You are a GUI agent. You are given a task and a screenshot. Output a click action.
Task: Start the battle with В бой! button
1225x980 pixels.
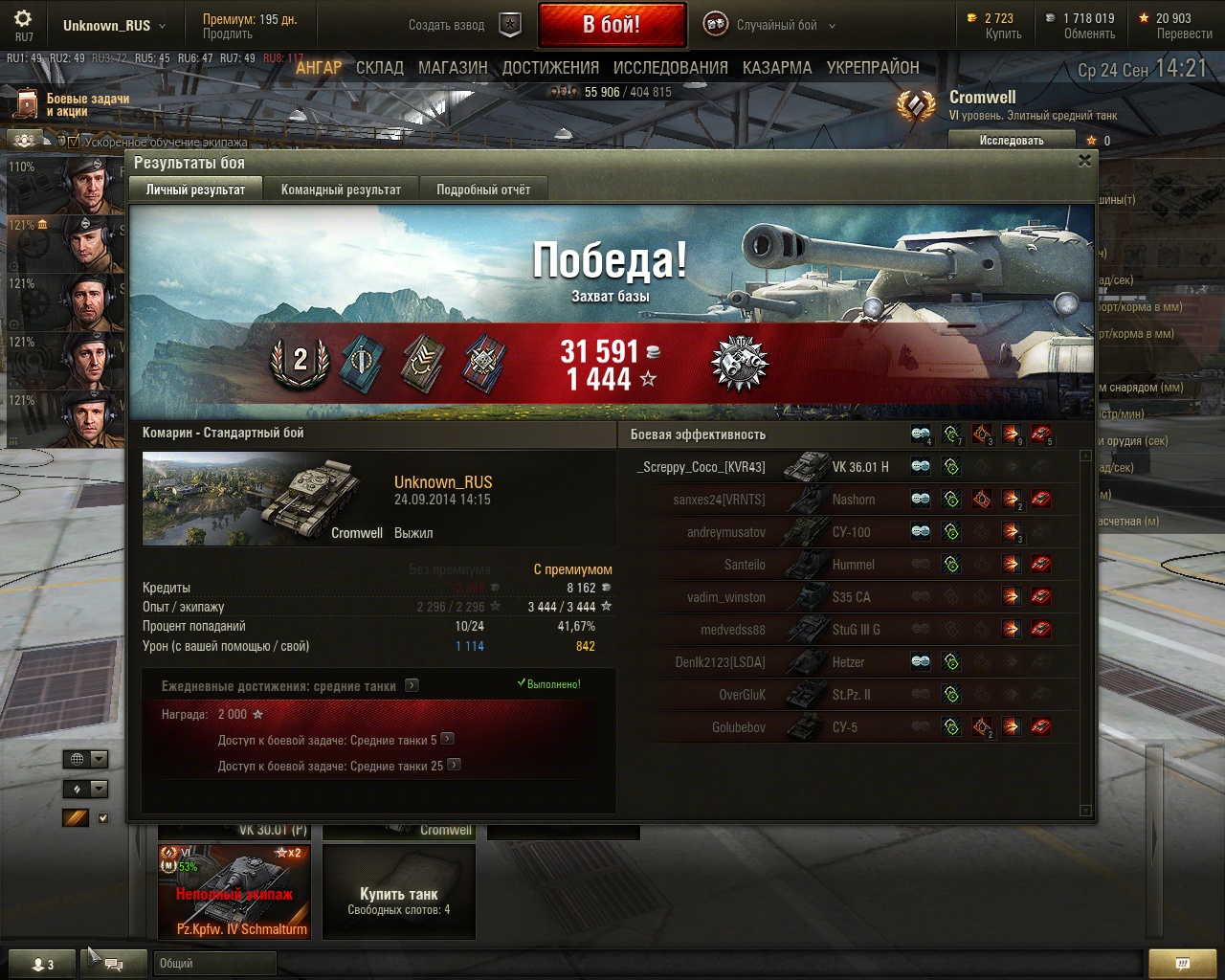612,25
